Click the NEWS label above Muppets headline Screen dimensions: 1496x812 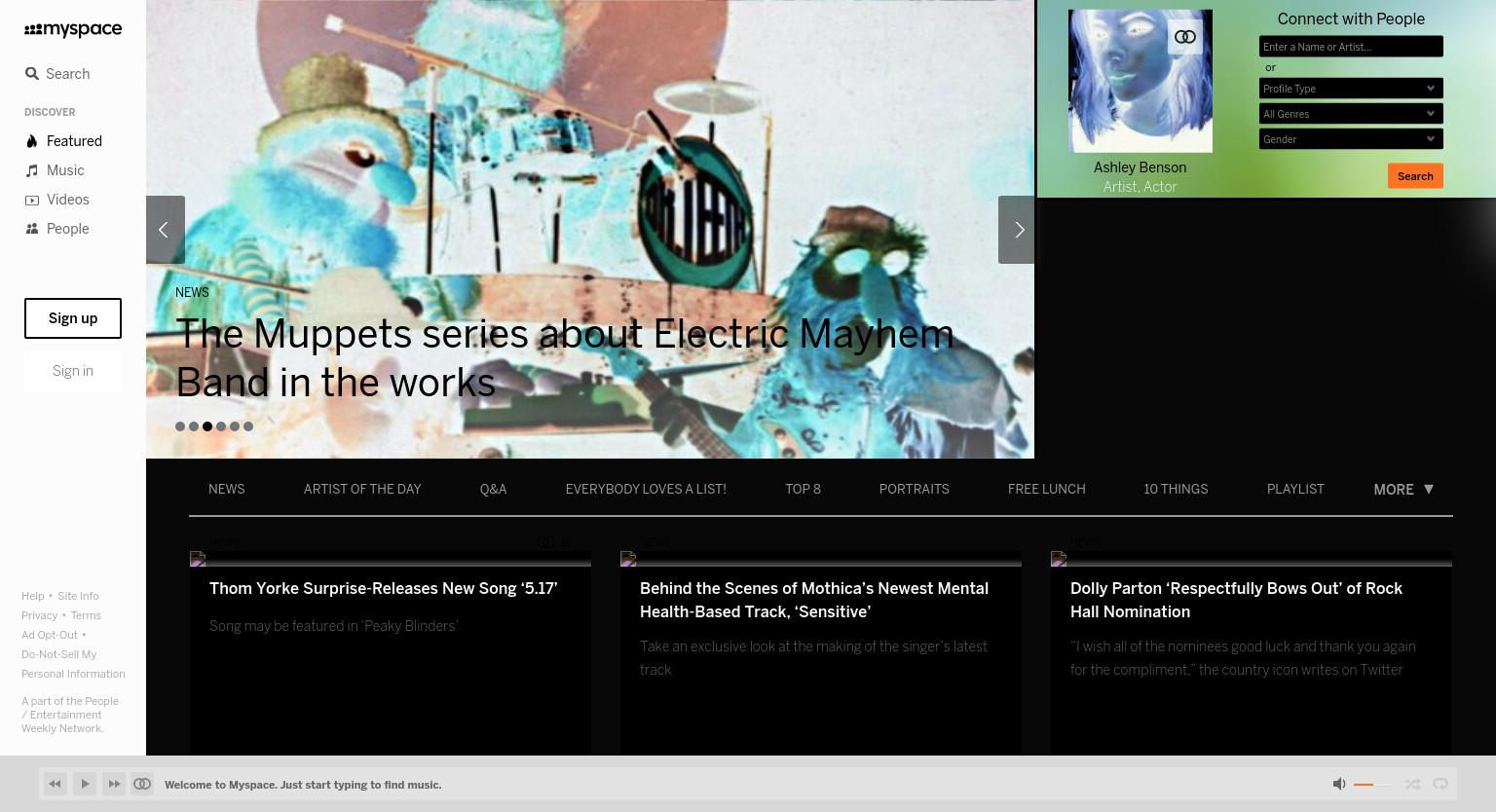click(192, 293)
